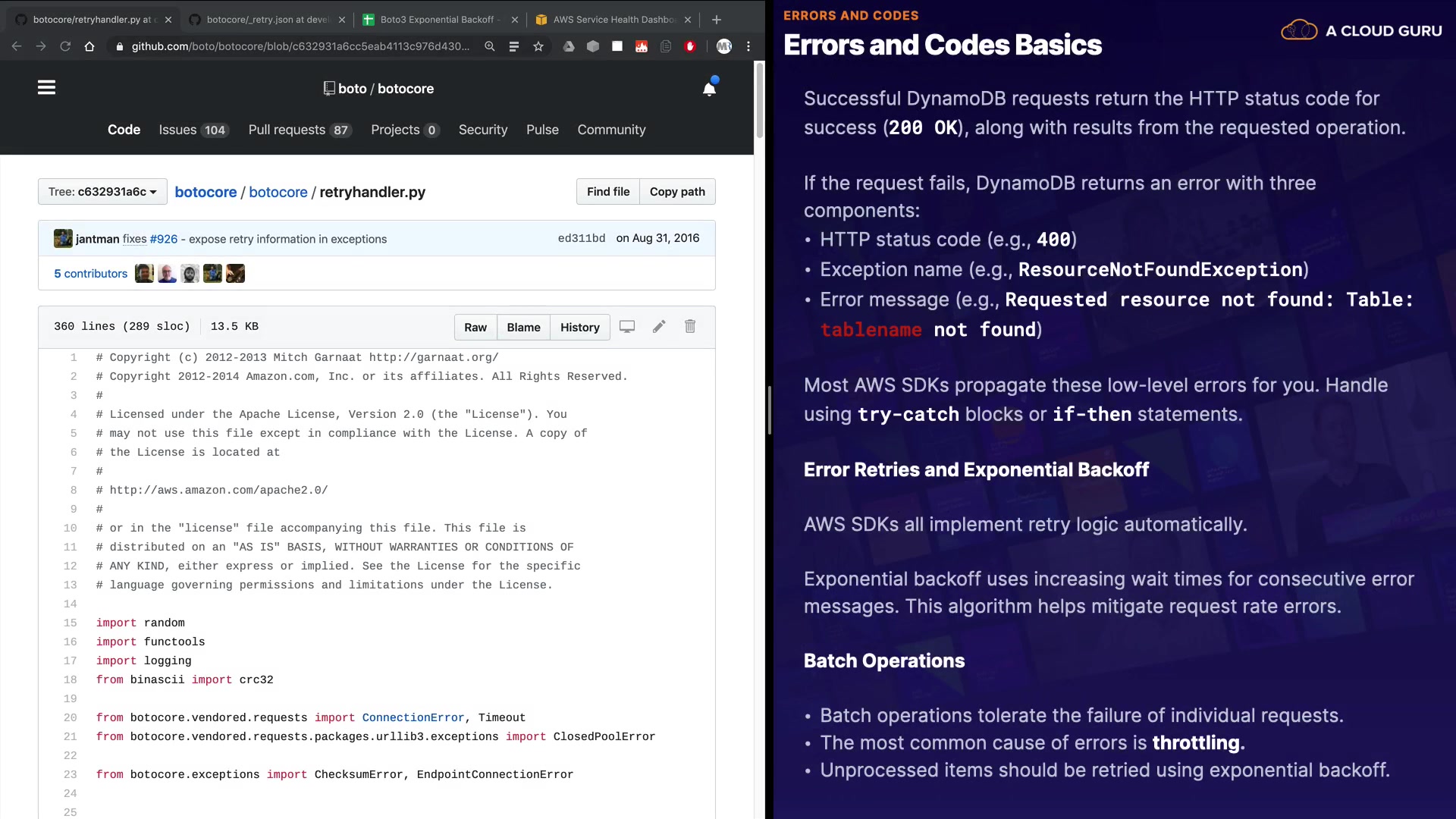Click the GitHub URL address bar

[x=300, y=46]
